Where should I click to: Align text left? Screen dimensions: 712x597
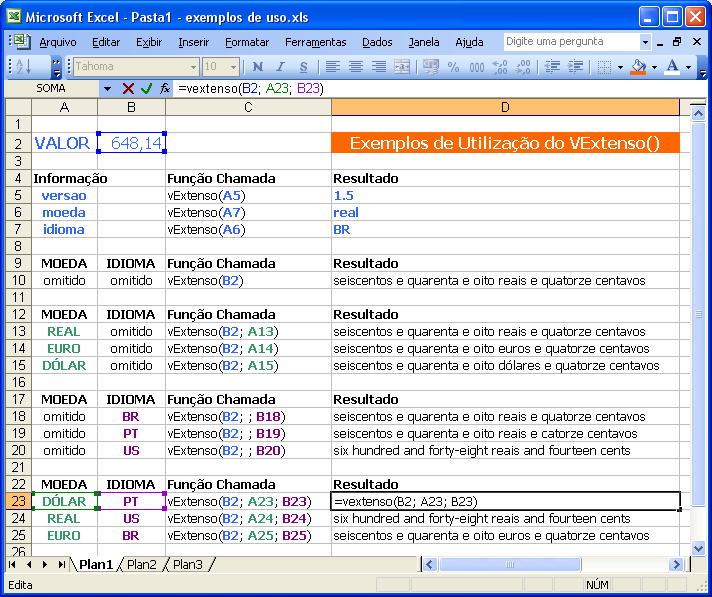(333, 67)
